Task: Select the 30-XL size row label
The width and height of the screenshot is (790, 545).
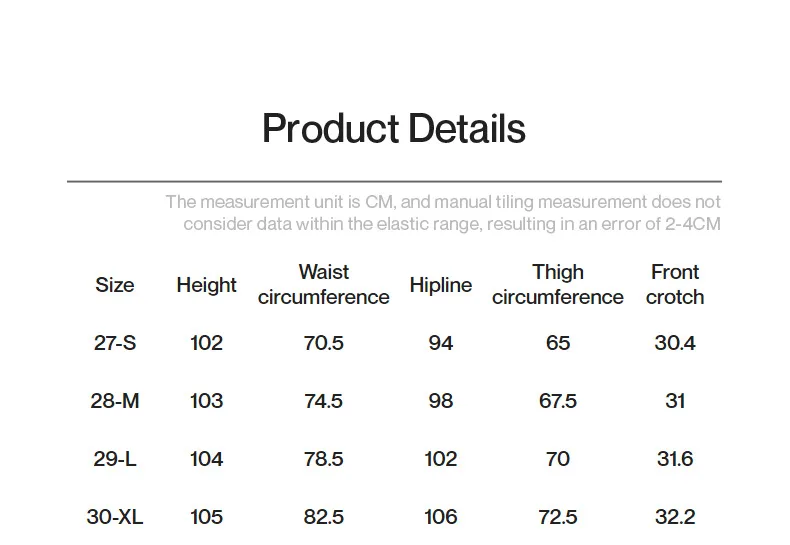Action: tap(115, 517)
